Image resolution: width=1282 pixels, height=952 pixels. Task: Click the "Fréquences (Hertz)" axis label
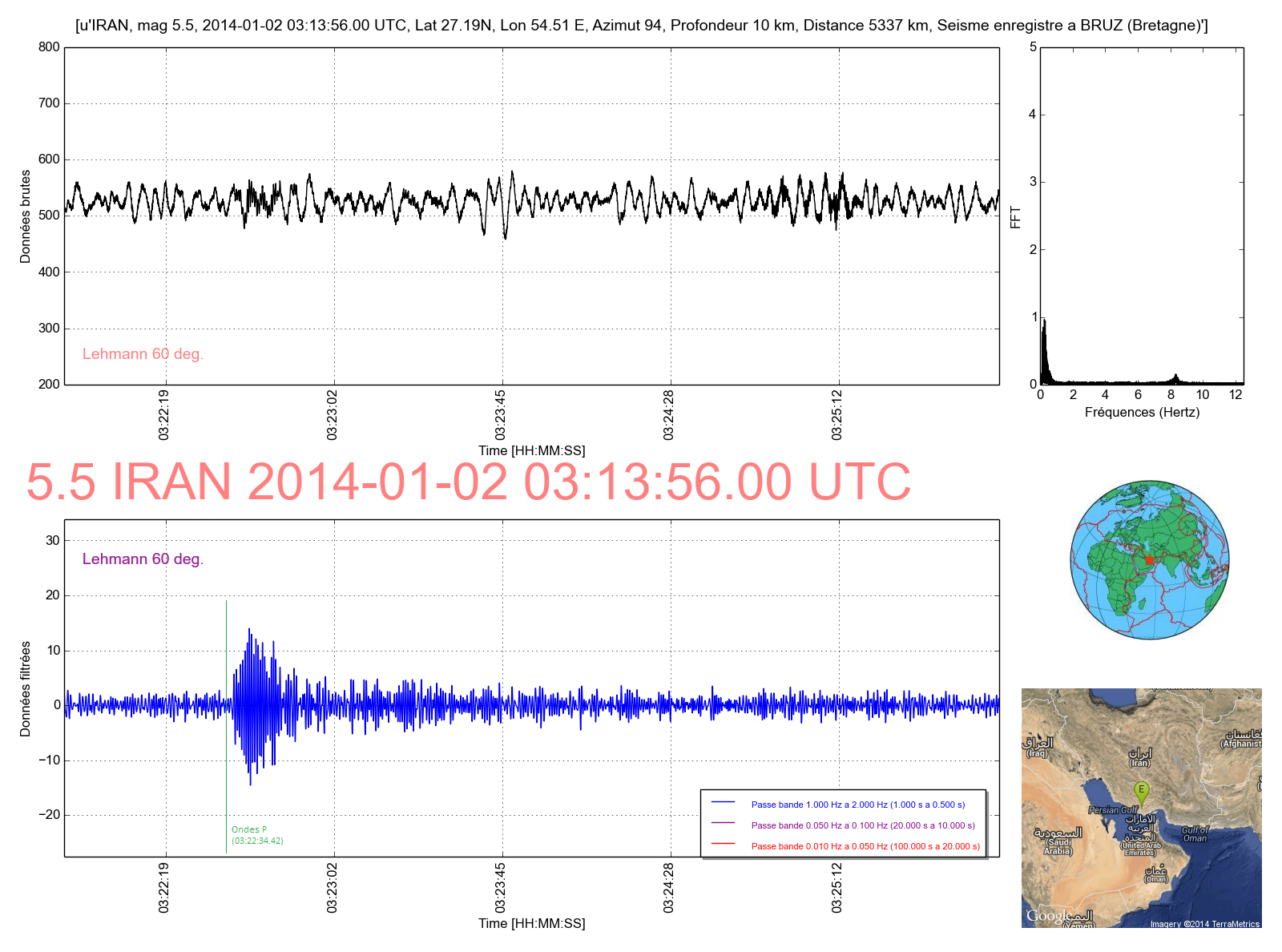pos(1142,413)
